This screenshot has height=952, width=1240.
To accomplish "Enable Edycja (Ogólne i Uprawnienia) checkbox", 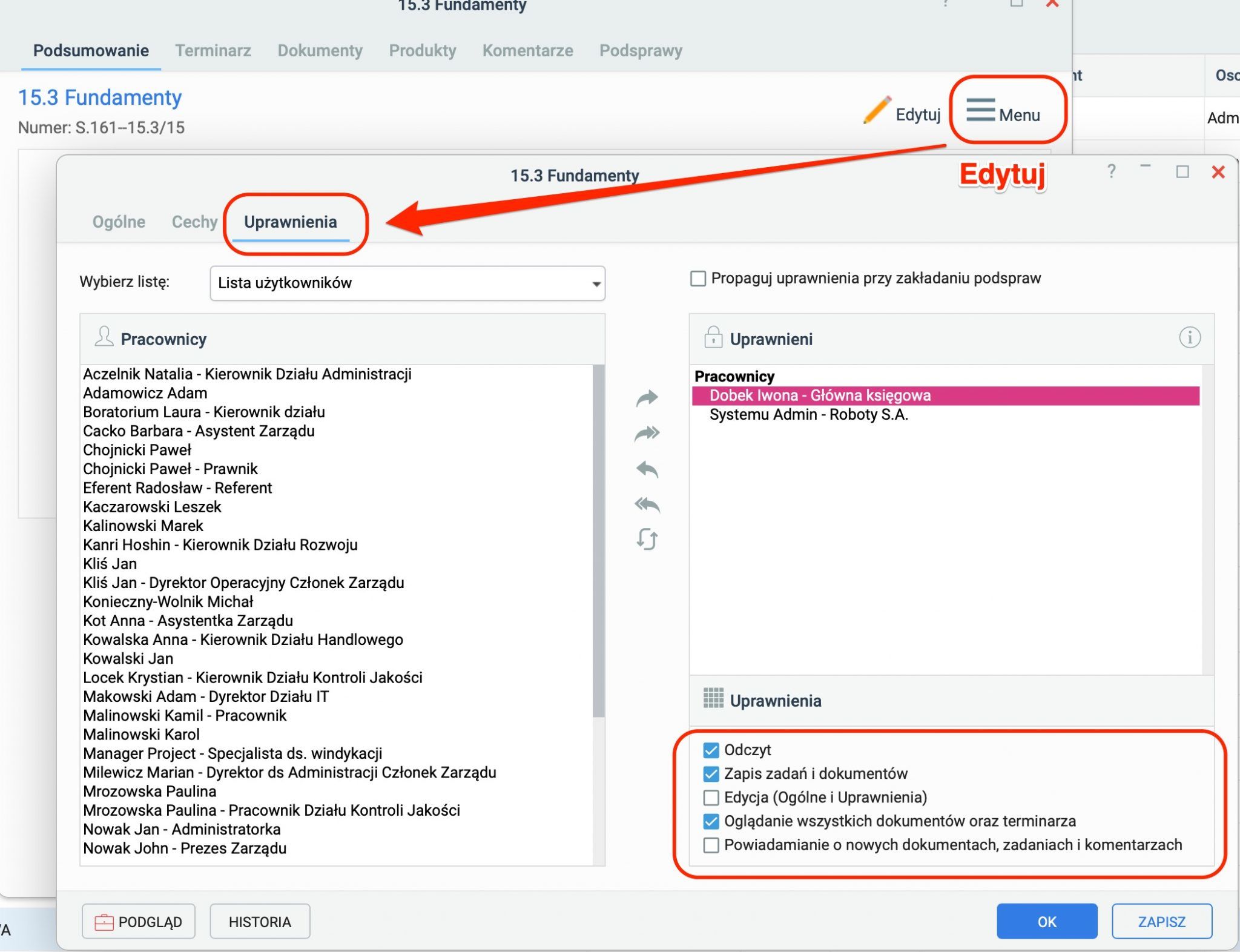I will [x=711, y=798].
